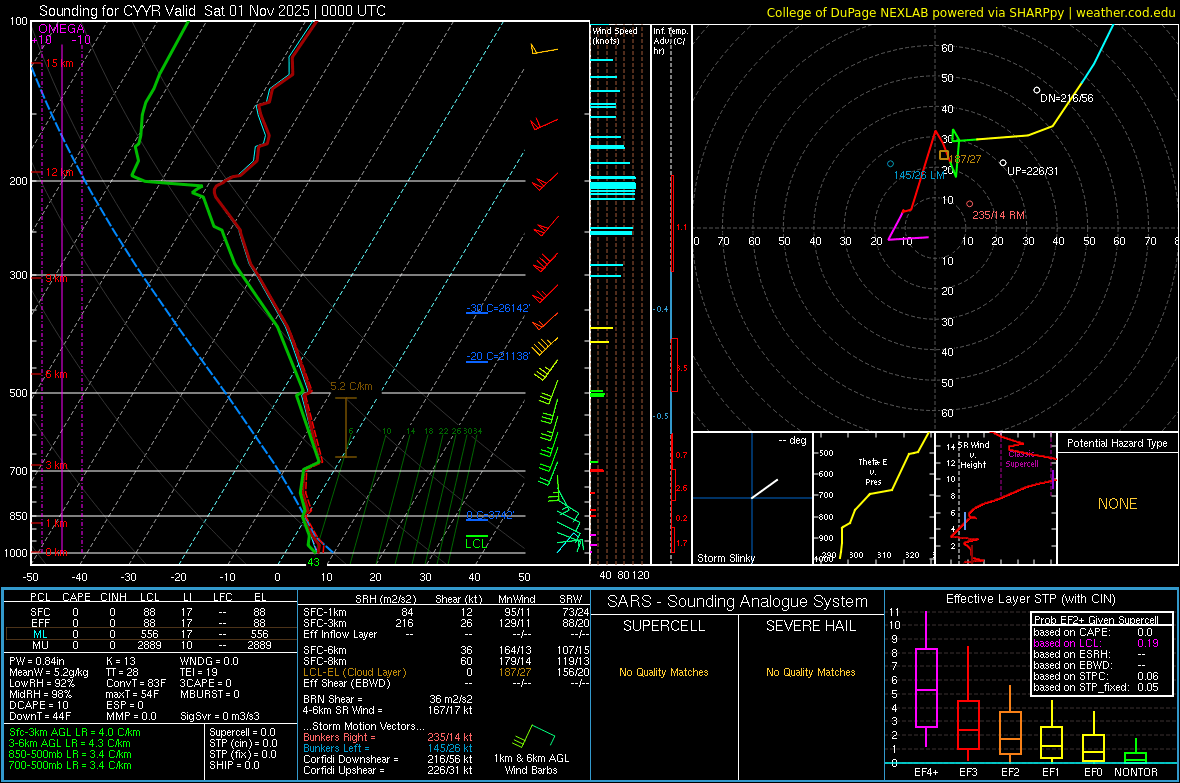Click the magenta 'based on LCL:' line

[1096, 643]
